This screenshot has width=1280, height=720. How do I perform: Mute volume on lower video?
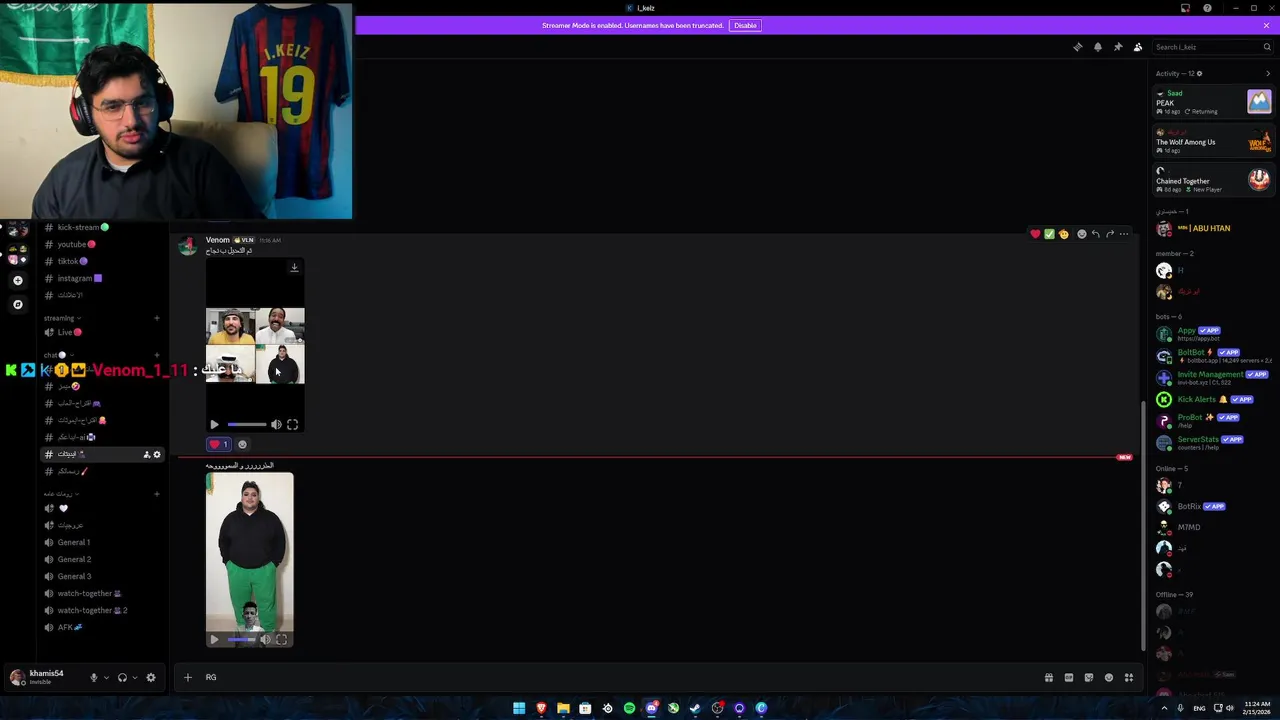(x=265, y=640)
